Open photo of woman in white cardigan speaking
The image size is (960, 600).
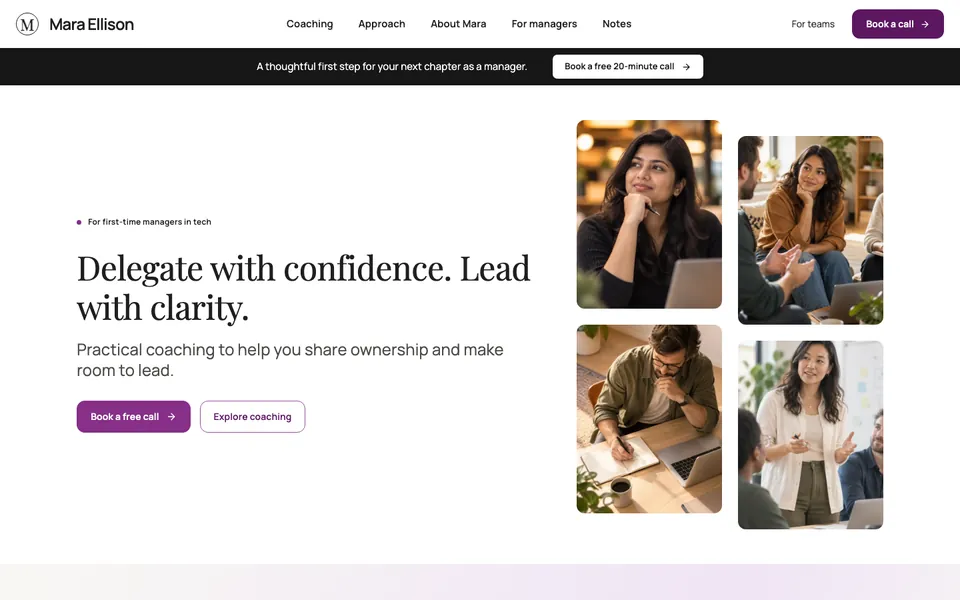tap(810, 434)
